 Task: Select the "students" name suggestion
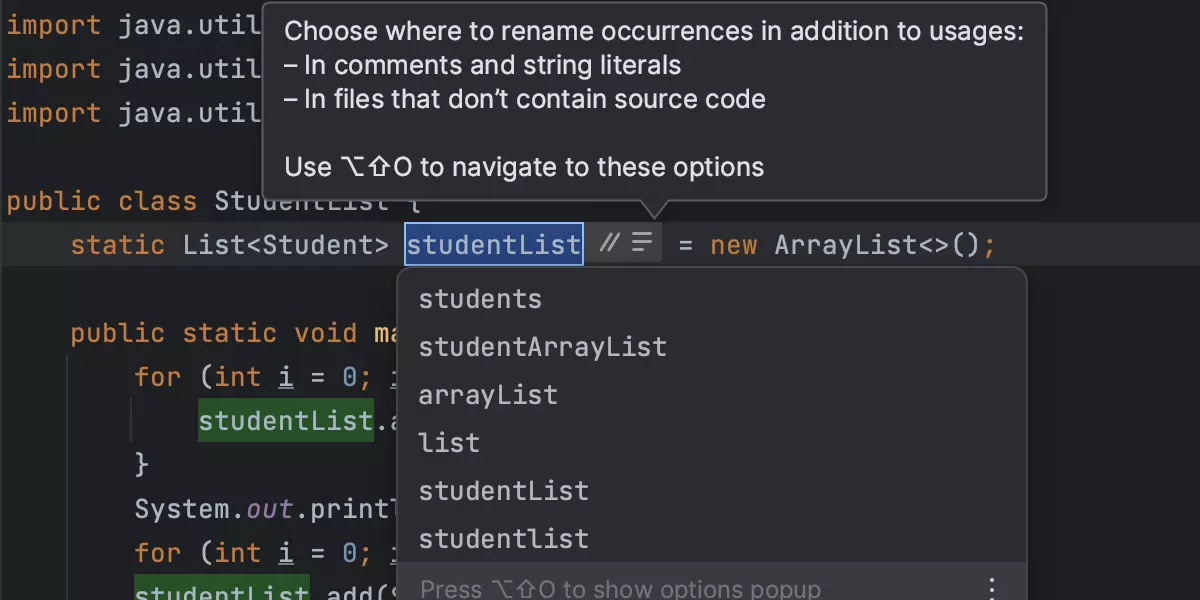[480, 299]
